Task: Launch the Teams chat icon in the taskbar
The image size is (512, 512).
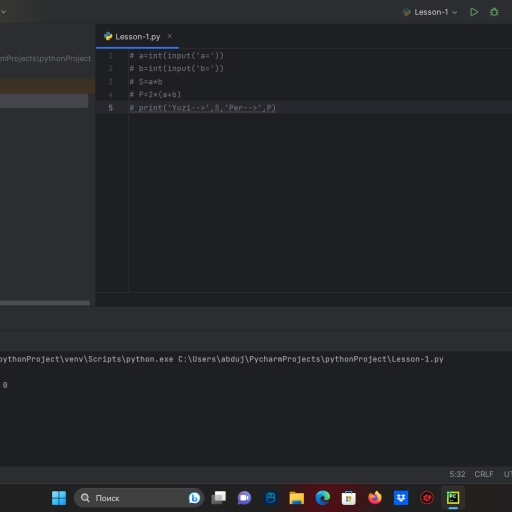Action: tap(244, 498)
